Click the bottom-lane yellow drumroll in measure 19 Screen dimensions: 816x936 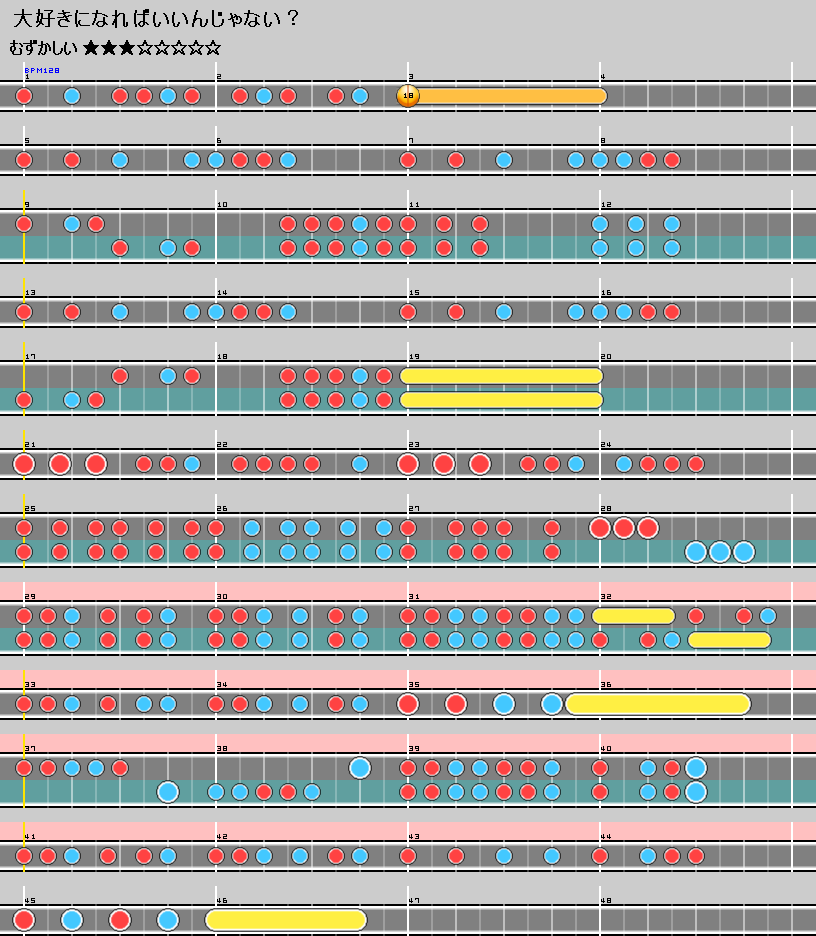tap(502, 400)
